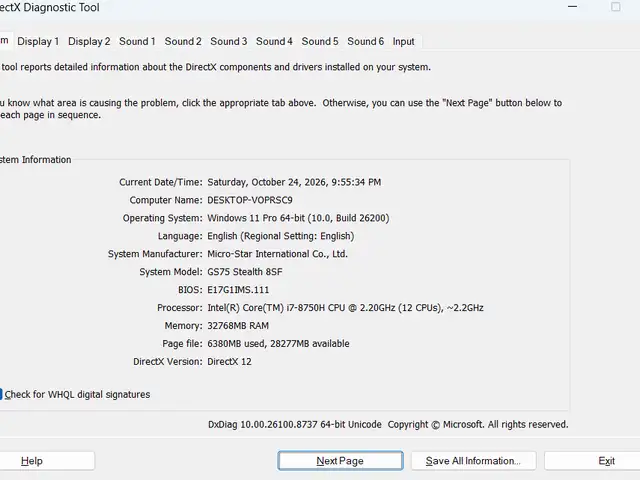The image size is (640, 480).
Task: Click DirectX 12 version value
Action: (229, 362)
